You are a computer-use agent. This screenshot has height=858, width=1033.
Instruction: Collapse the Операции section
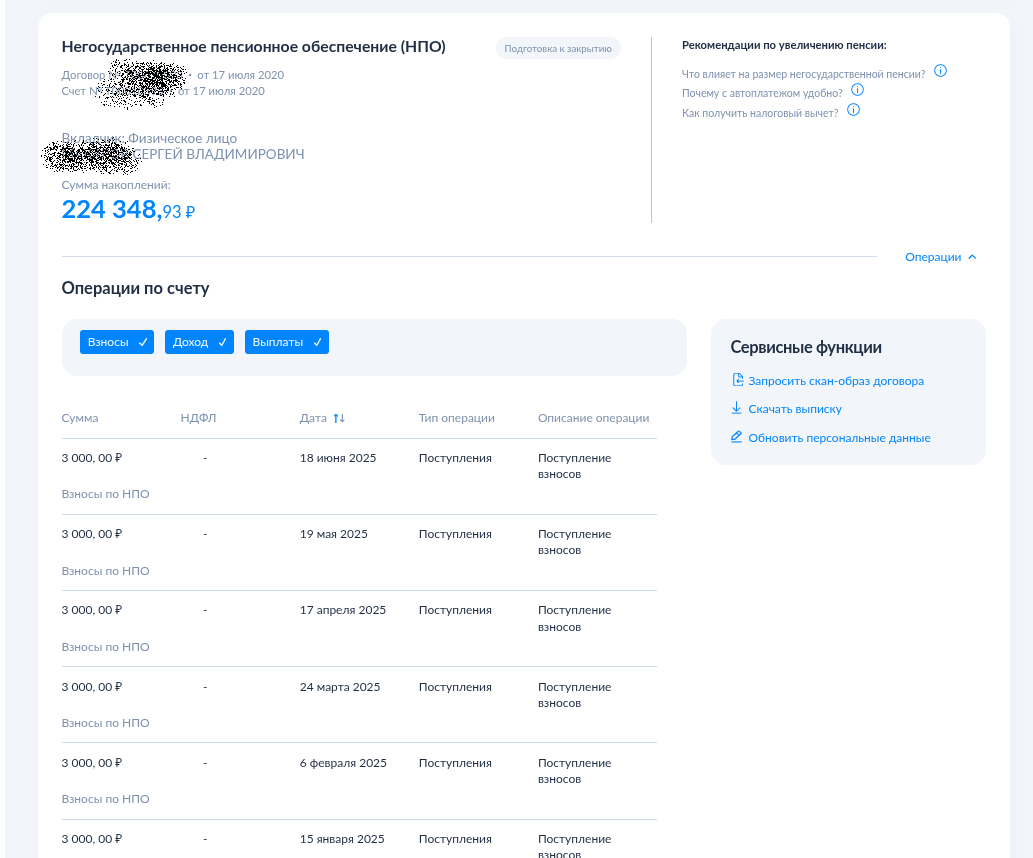coord(941,257)
